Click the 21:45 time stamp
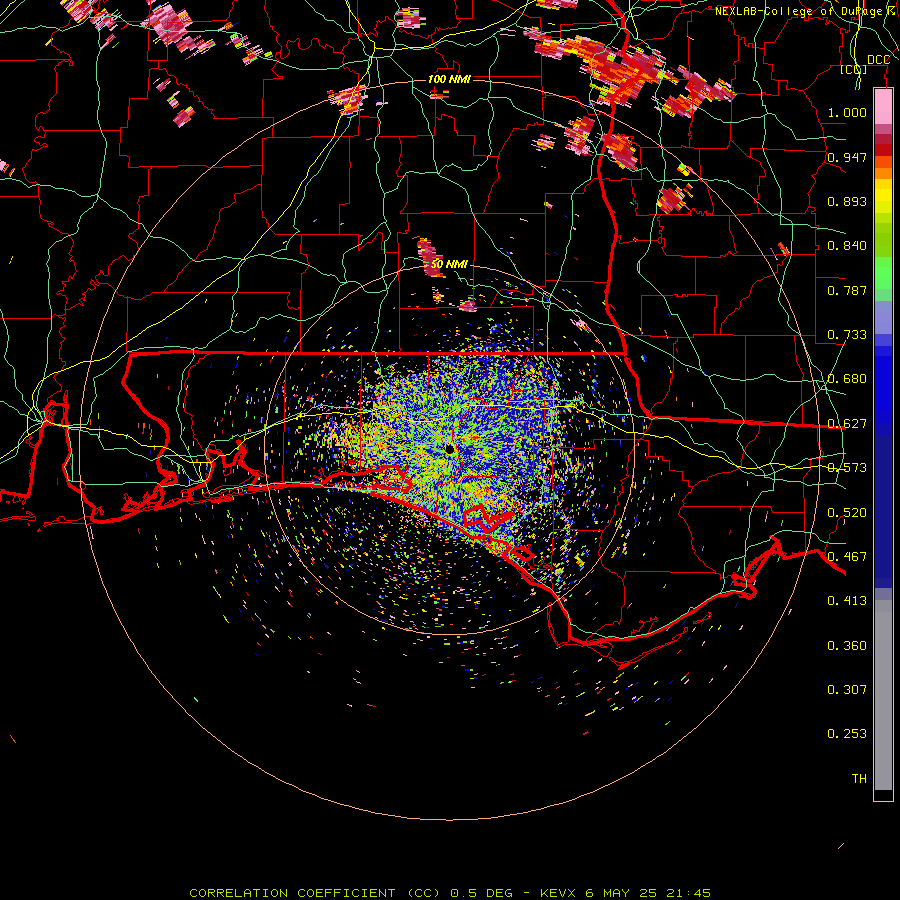Viewport: 900px width, 900px height. point(688,893)
